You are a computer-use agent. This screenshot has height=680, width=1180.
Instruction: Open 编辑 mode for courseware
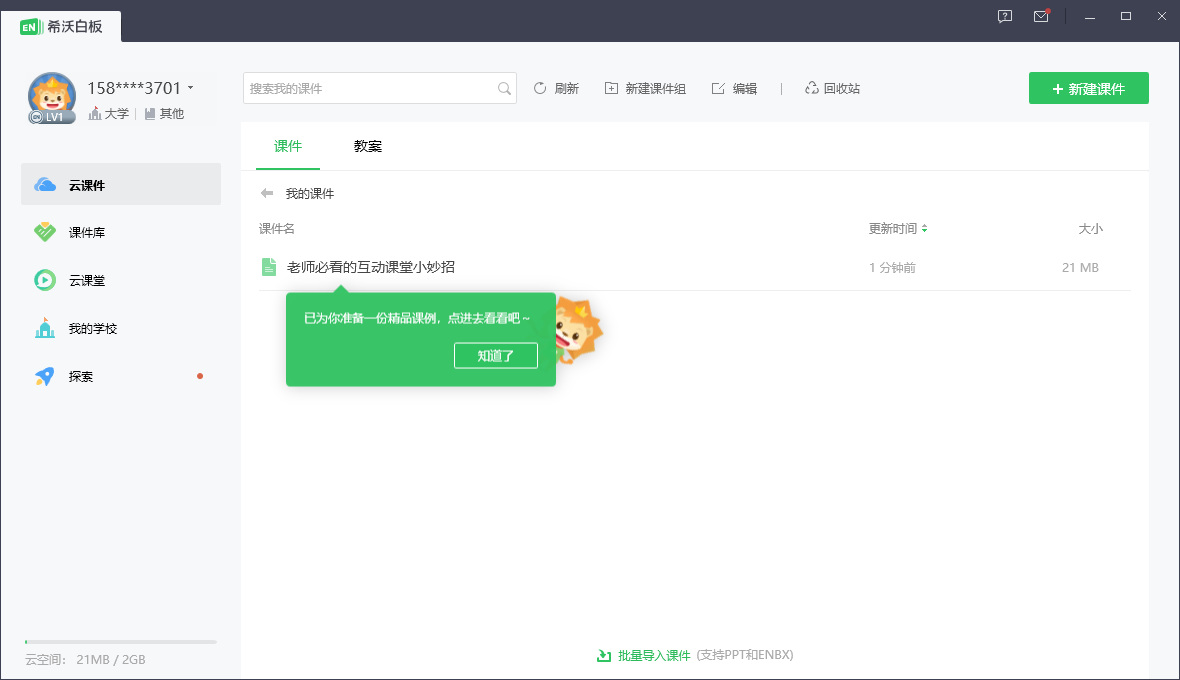click(x=735, y=88)
